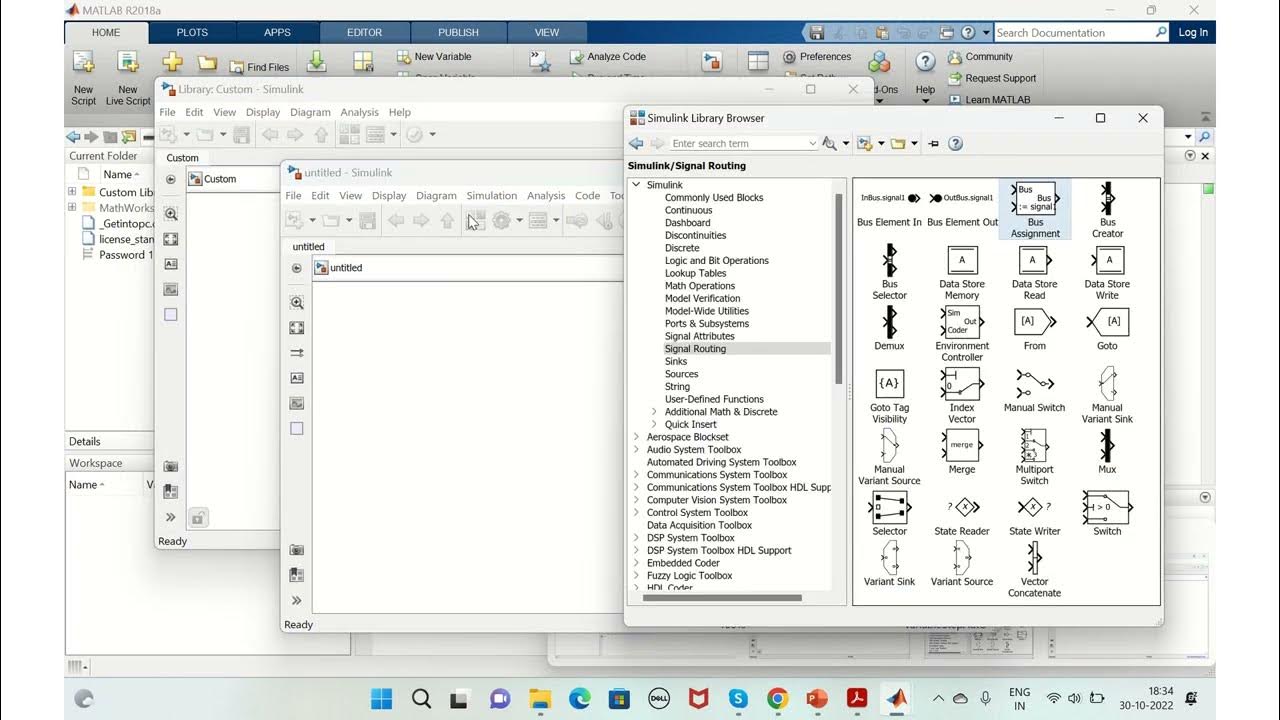The width and height of the screenshot is (1280, 720).
Task: Select the Mux block
Action: 1107,452
